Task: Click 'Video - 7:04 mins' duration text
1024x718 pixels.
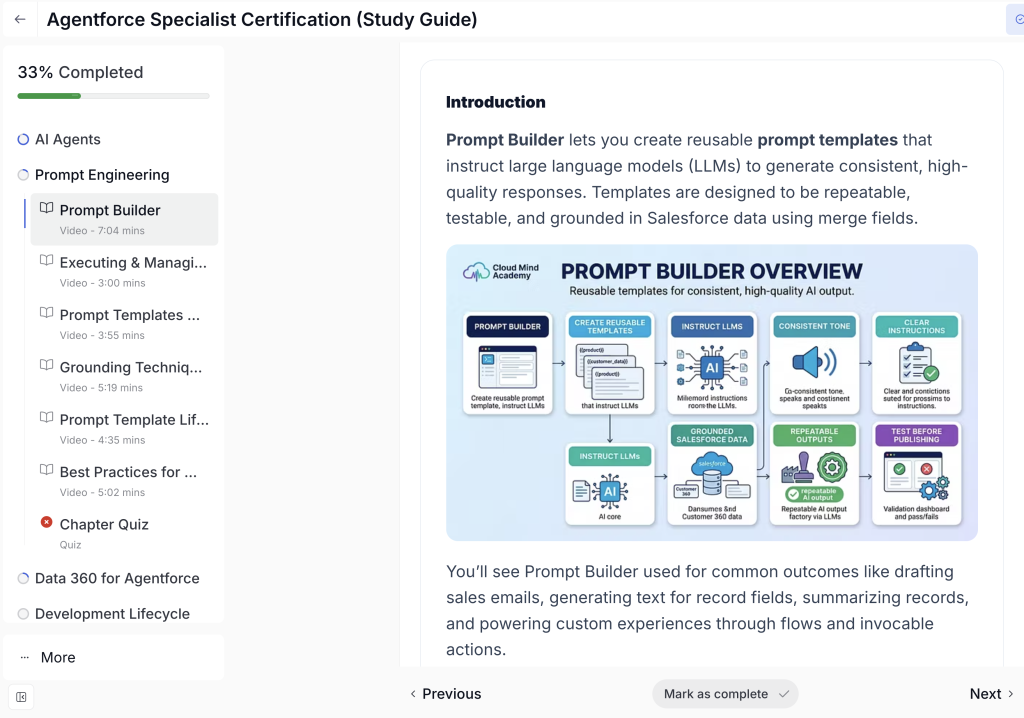Action: (x=102, y=231)
